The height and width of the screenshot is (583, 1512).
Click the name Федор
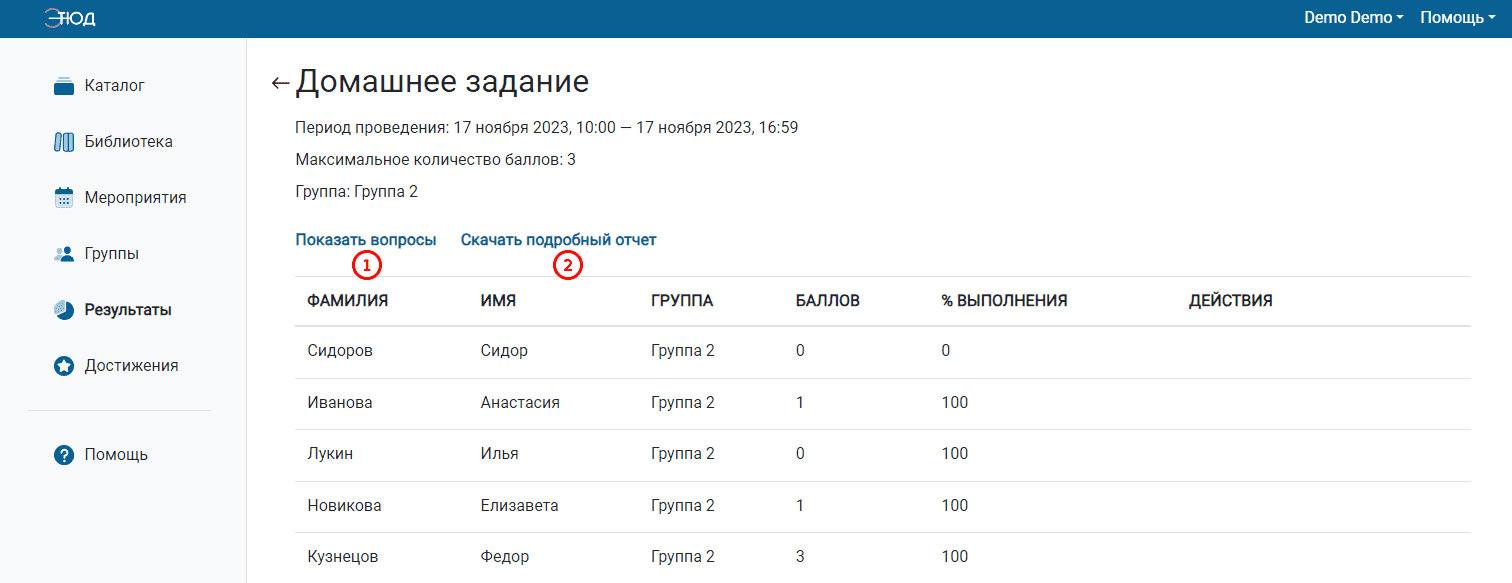505,557
